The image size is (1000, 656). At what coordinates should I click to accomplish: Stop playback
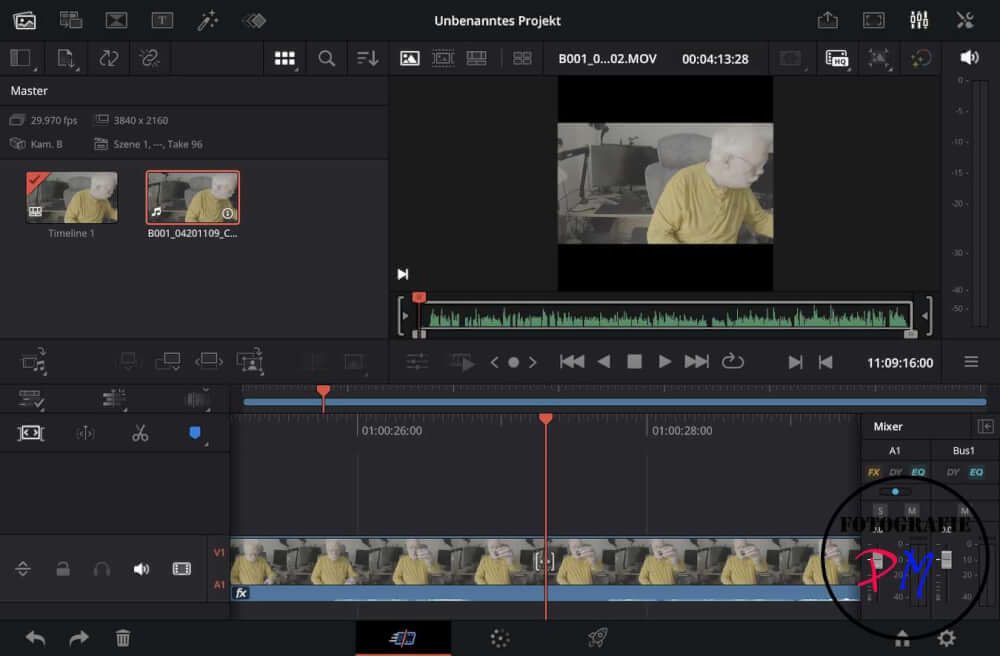[x=634, y=362]
